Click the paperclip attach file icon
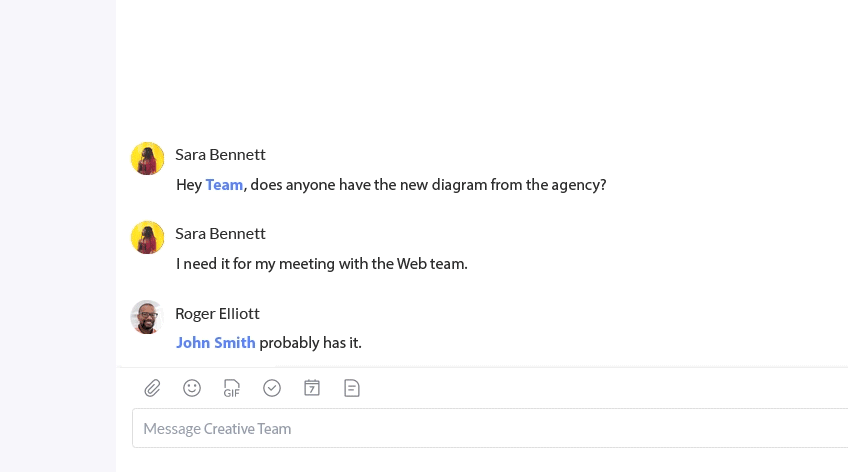This screenshot has height=472, width=848. click(x=152, y=388)
